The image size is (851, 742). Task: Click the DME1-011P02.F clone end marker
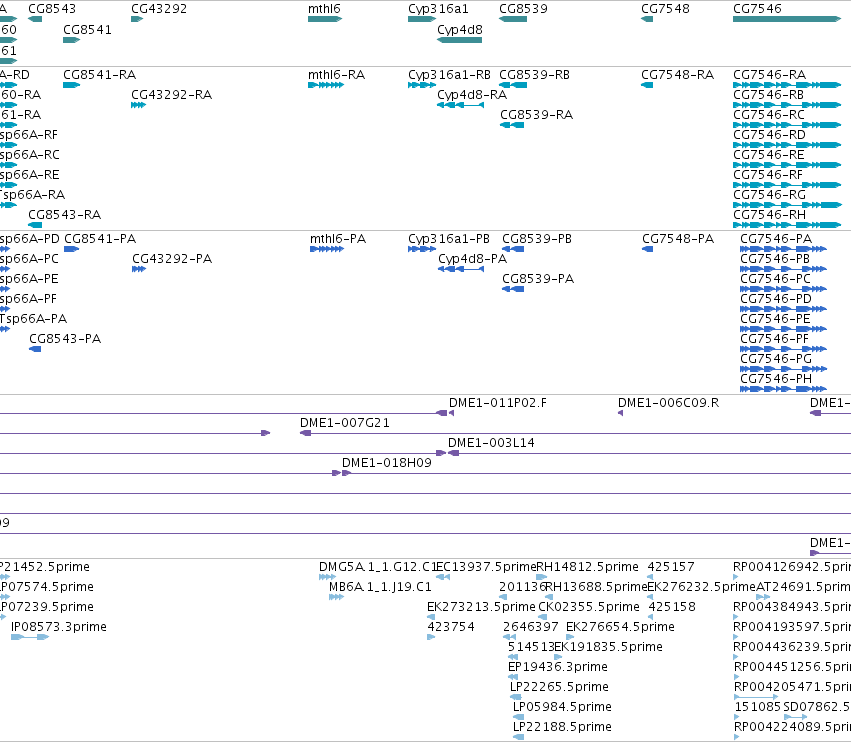coord(452,413)
